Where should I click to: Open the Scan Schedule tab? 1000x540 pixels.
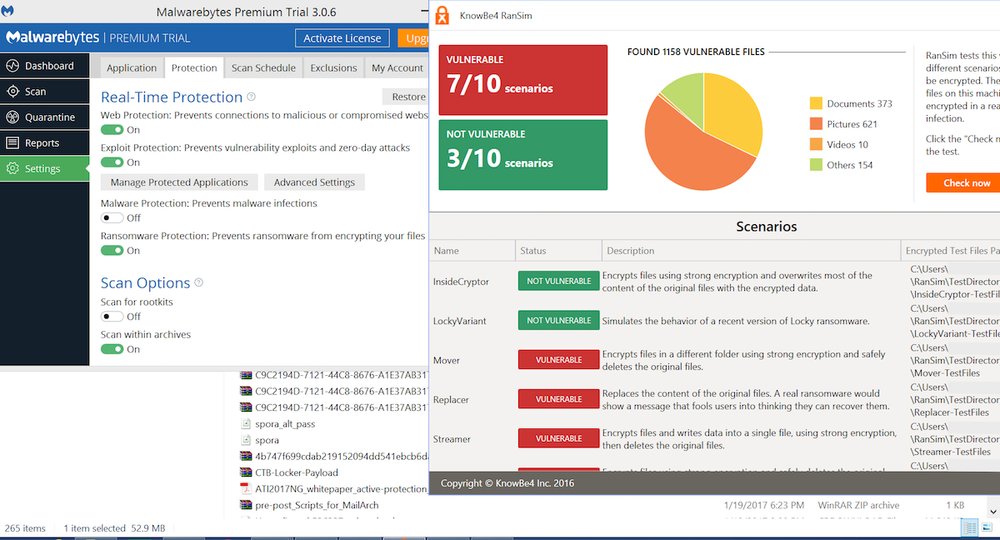[x=263, y=68]
